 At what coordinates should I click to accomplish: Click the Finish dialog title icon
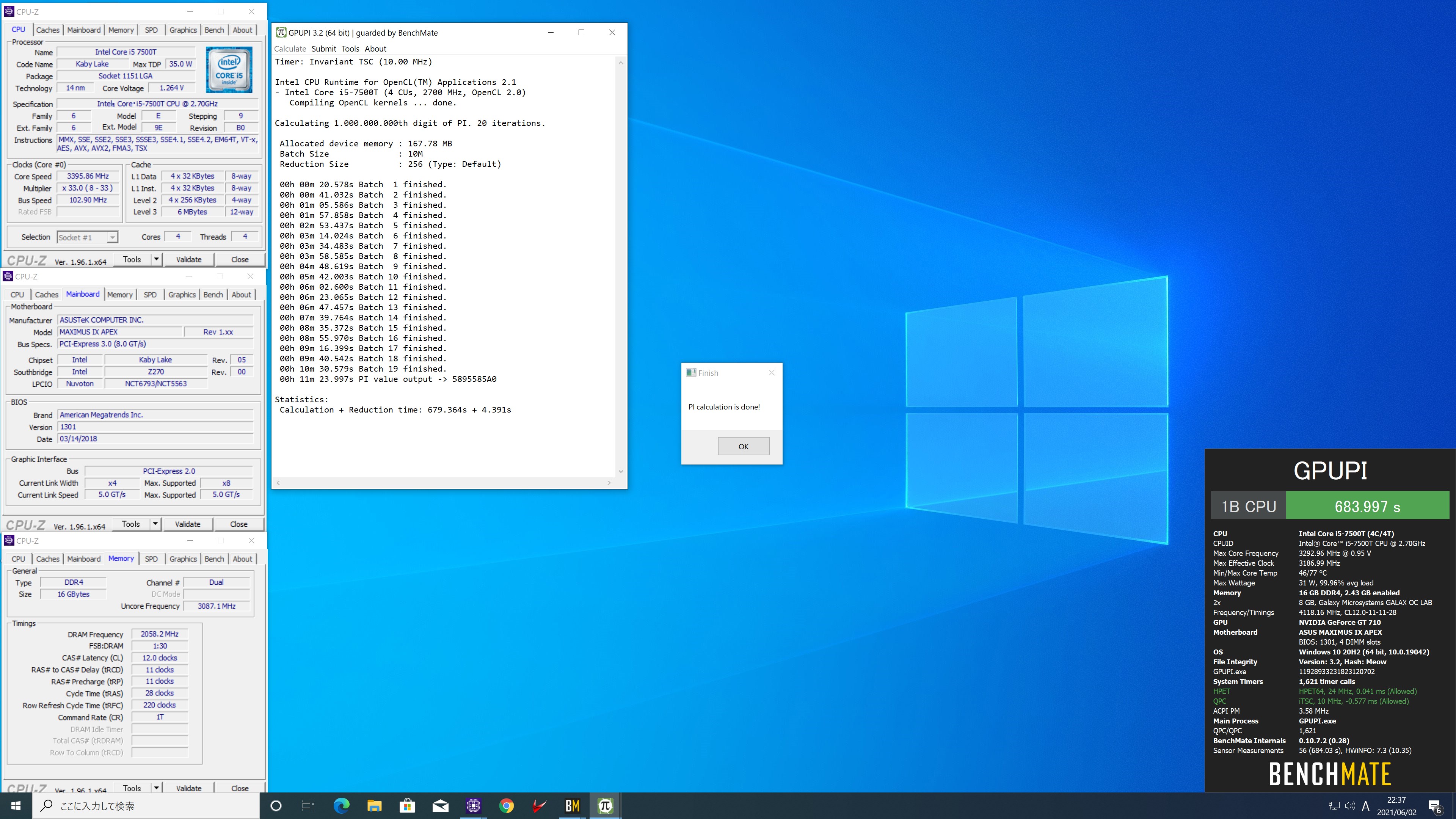[x=691, y=372]
